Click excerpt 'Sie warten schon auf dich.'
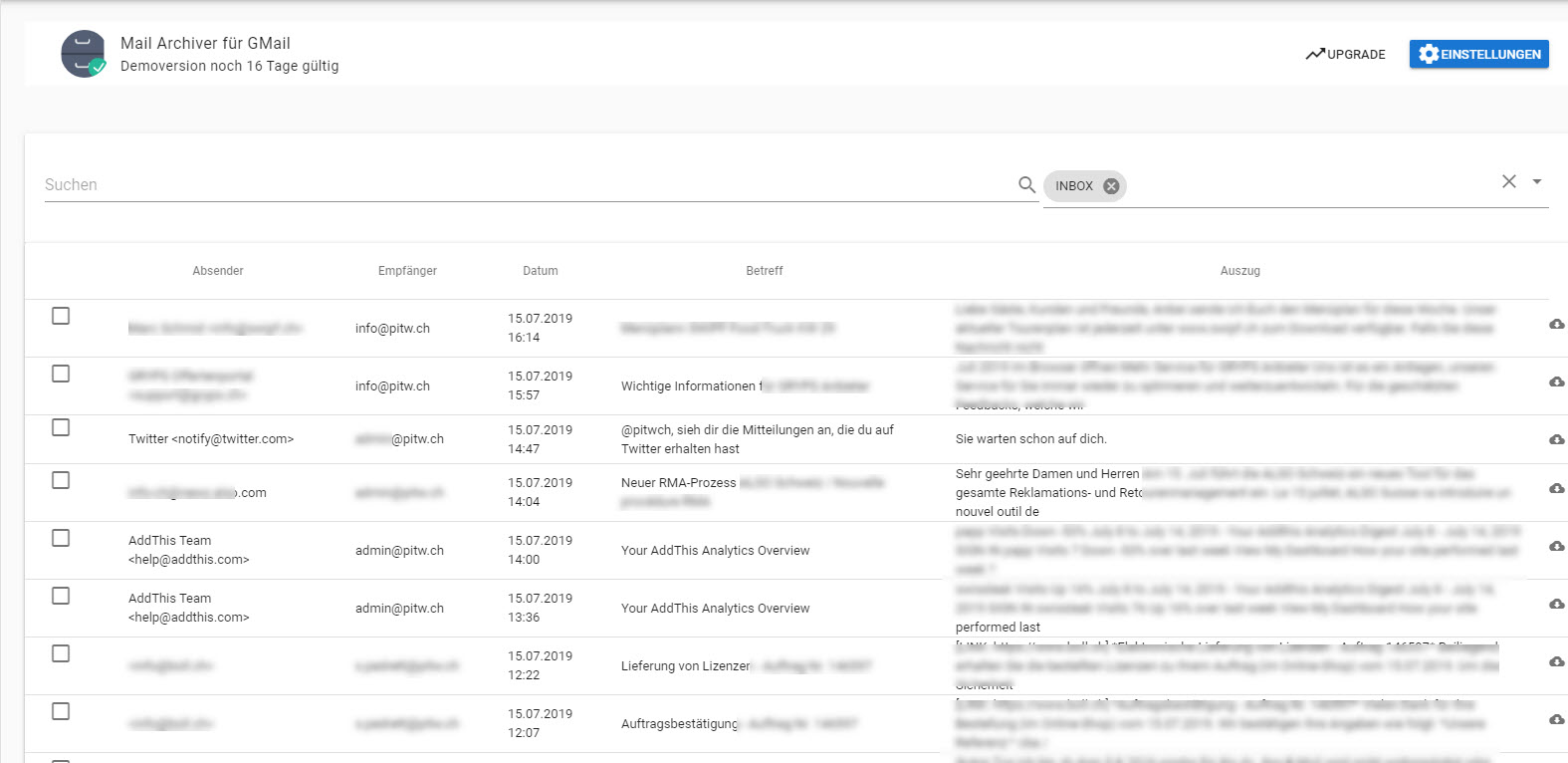Image resolution: width=1568 pixels, height=763 pixels. tap(1031, 439)
